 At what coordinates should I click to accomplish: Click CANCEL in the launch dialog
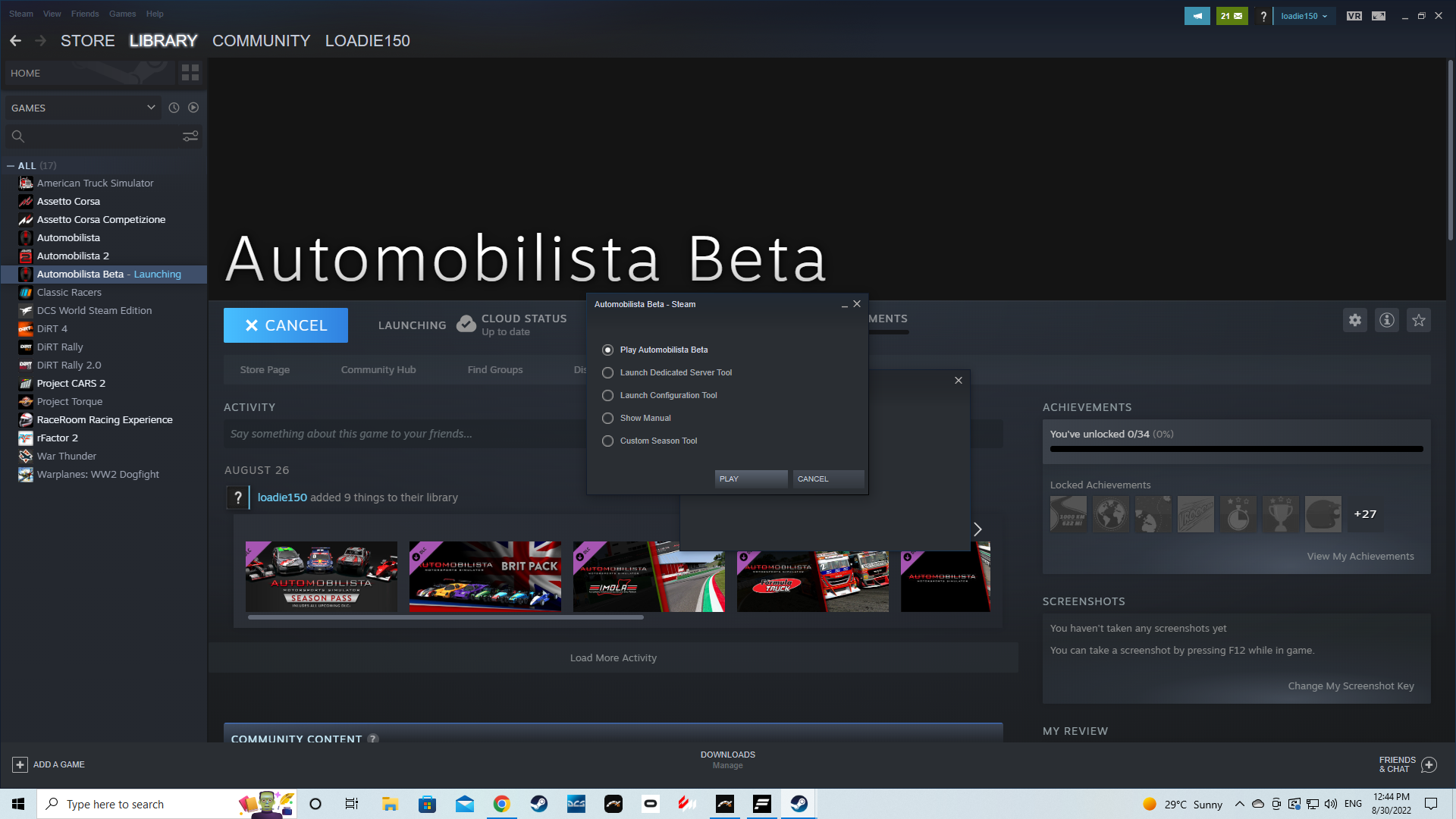click(828, 479)
